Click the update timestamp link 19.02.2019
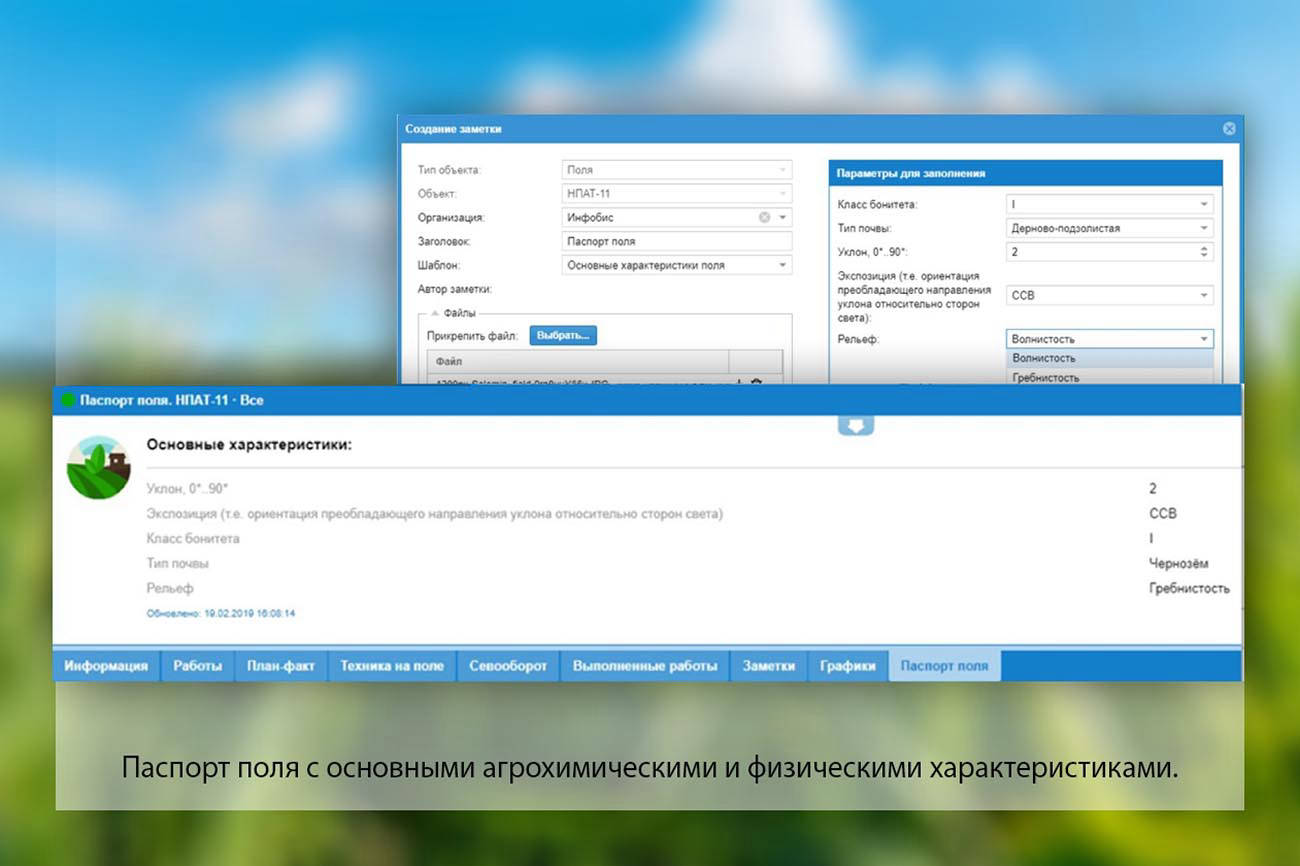 pyautogui.click(x=220, y=613)
